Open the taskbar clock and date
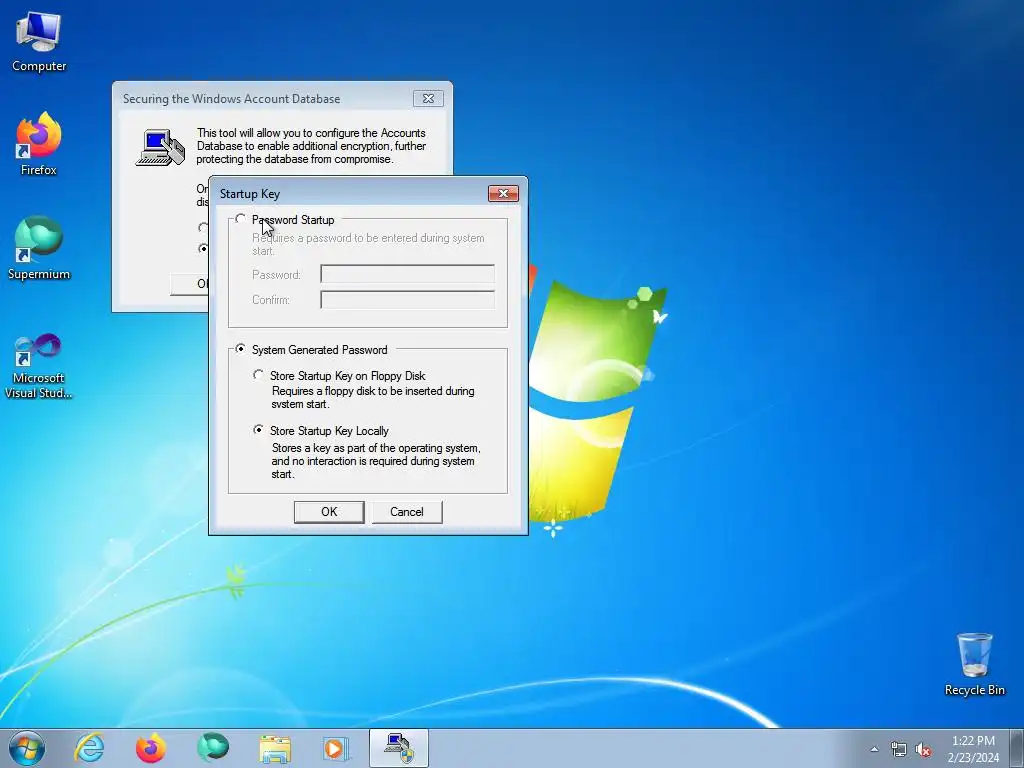The height and width of the screenshot is (768, 1024). [973, 749]
